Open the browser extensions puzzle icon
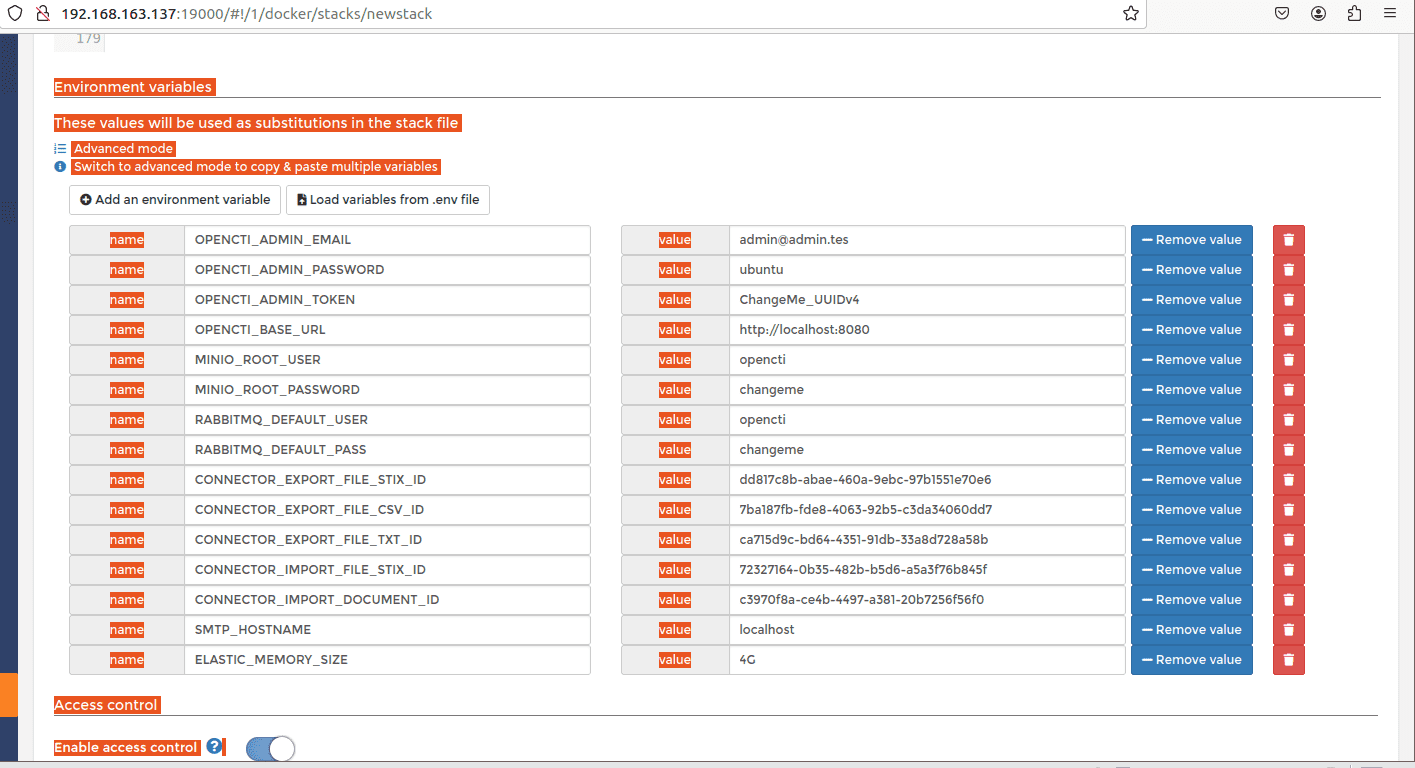This screenshot has height=768, width=1415. 1354,14
